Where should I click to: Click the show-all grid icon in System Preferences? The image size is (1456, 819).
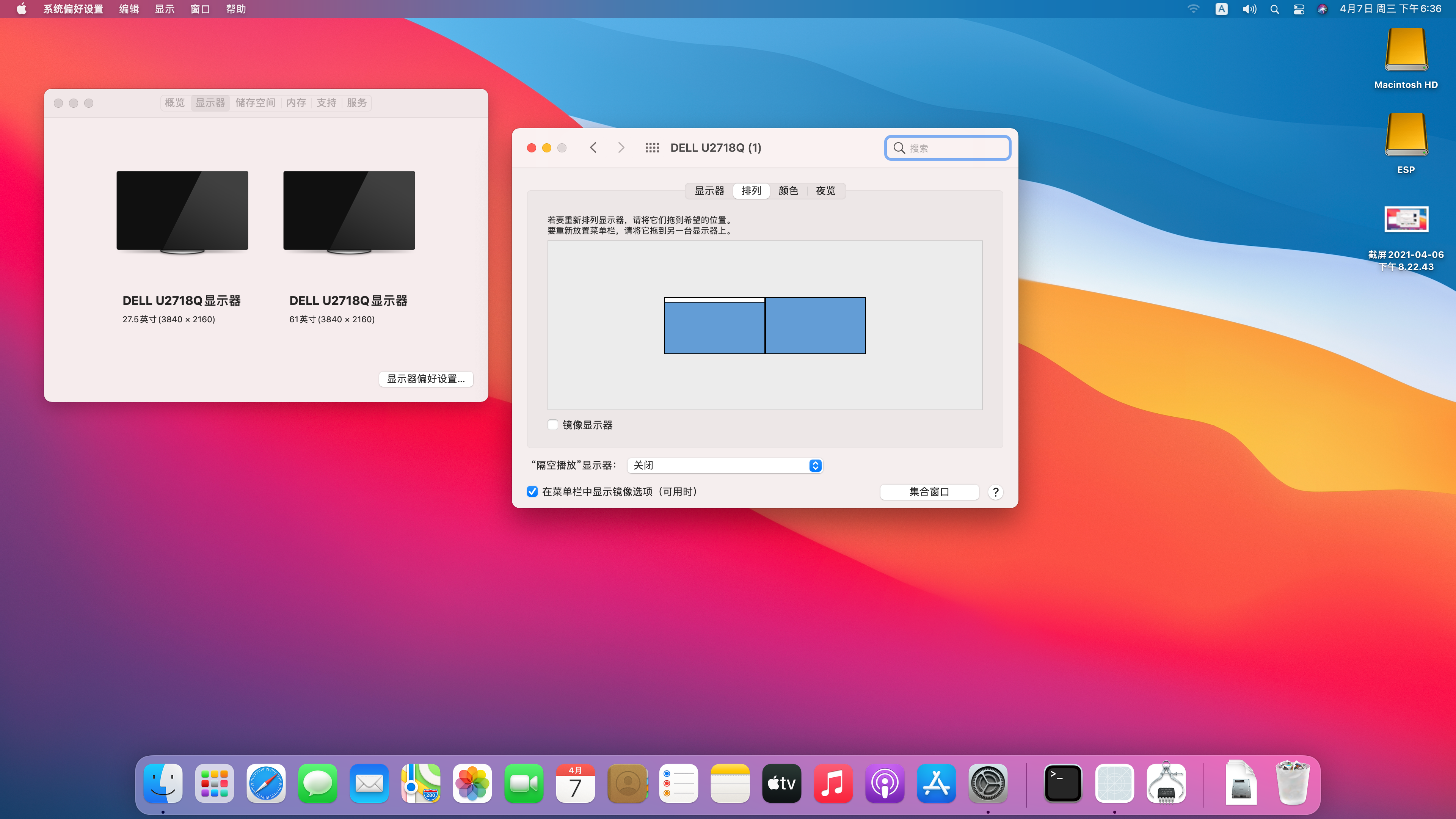point(652,147)
